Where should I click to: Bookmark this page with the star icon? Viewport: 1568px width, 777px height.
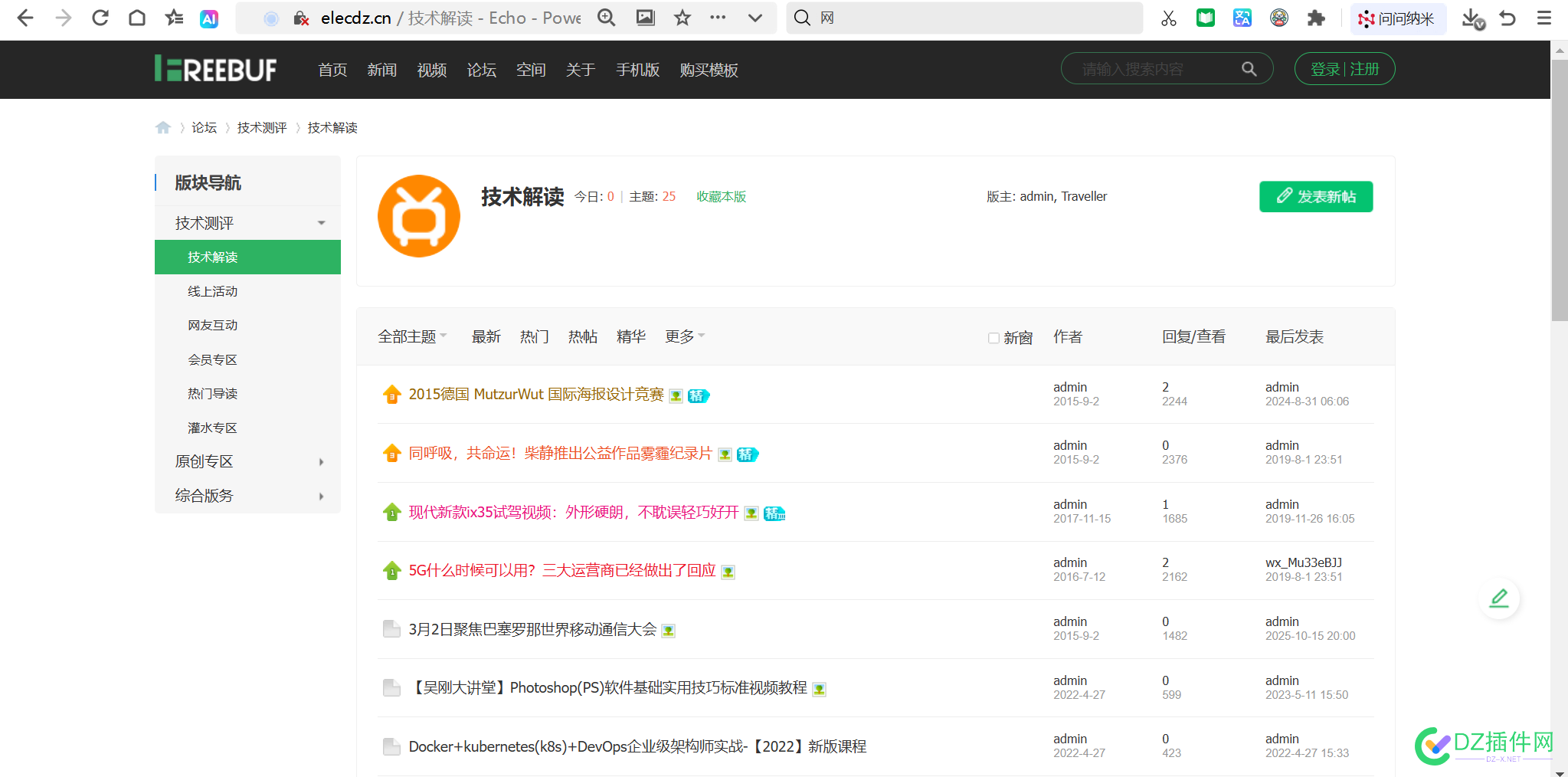click(682, 18)
